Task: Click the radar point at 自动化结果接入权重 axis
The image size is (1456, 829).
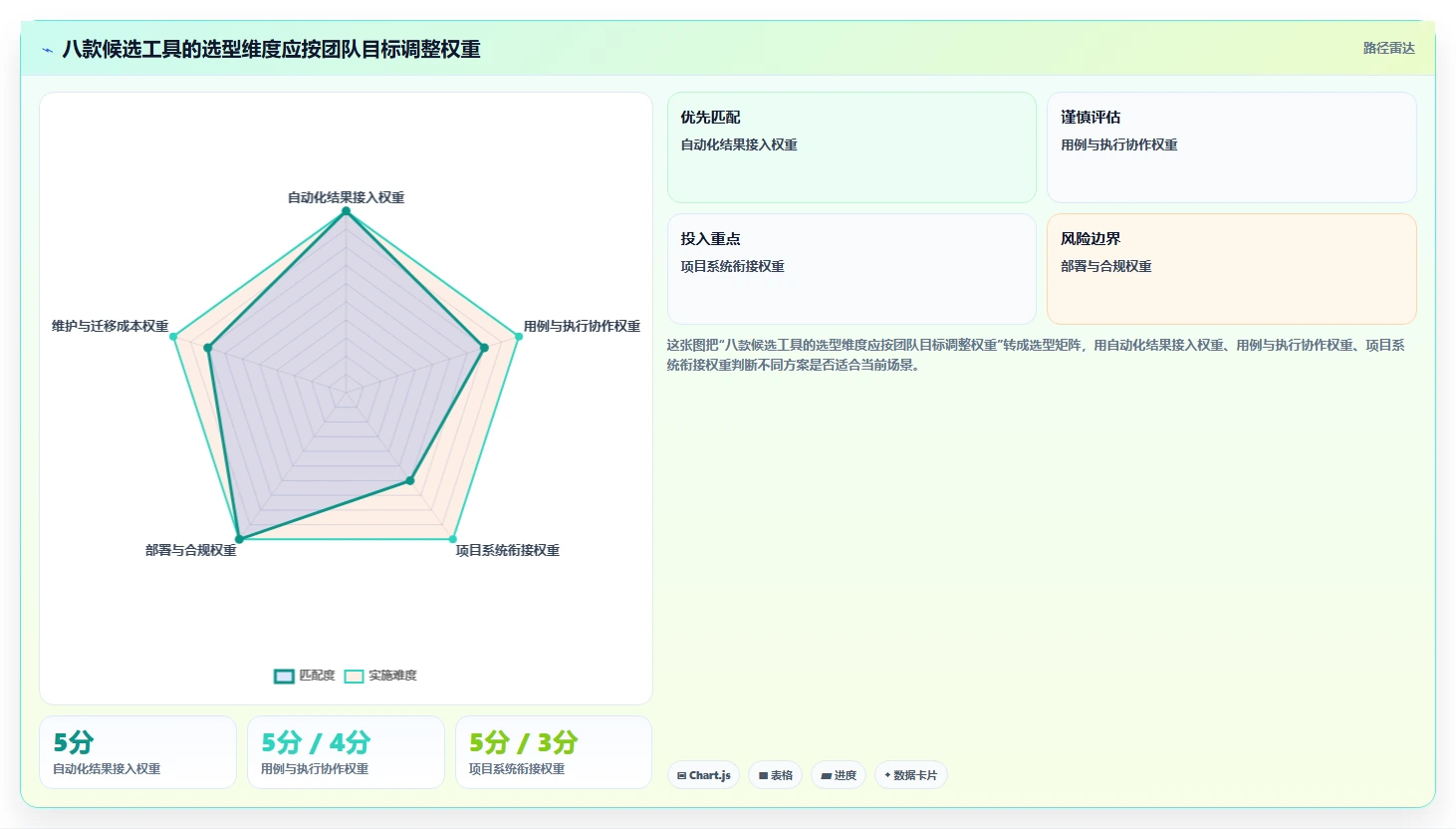Action: (x=347, y=211)
